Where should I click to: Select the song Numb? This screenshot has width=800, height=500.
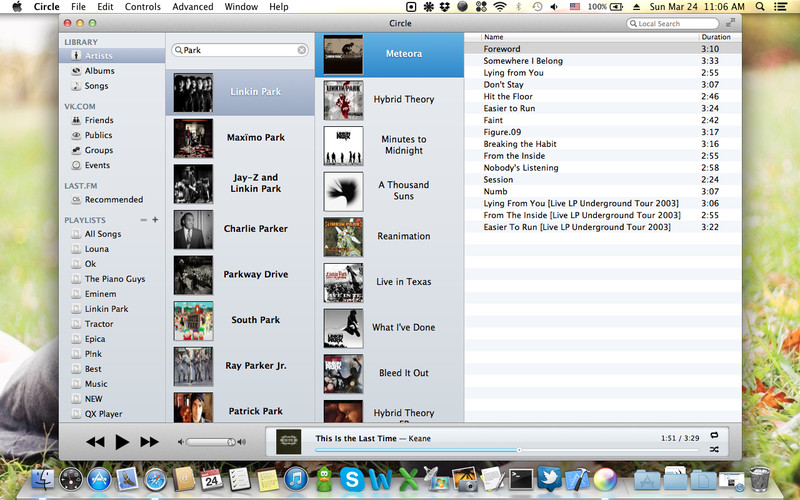click(x=603, y=191)
